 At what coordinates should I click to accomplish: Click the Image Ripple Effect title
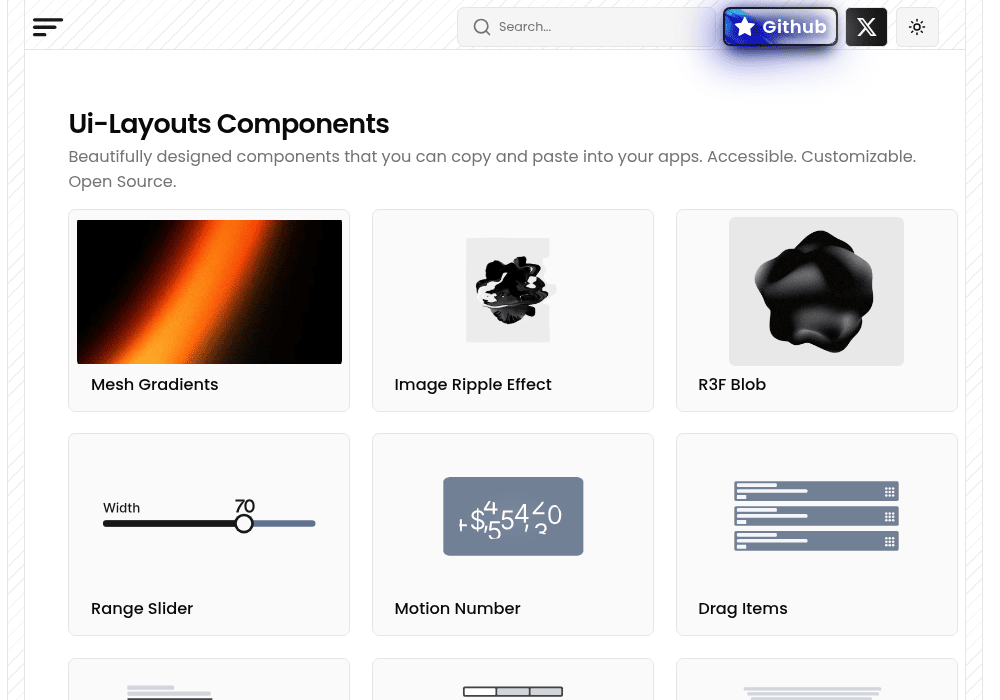pos(473,384)
